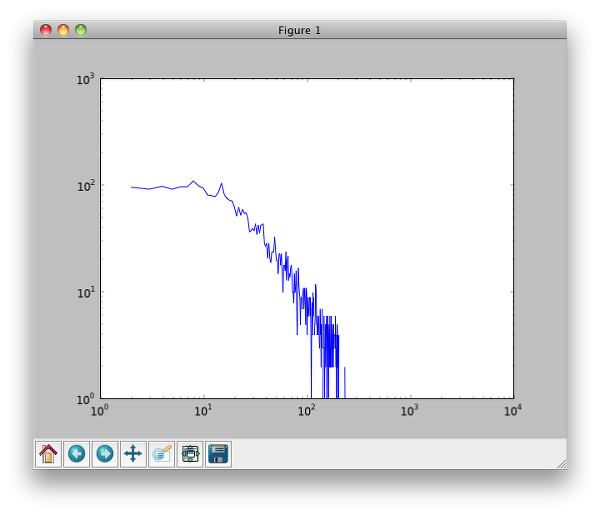Screen dimensions: 600x515
Task: Open Configure subplots tool
Action: (x=190, y=454)
